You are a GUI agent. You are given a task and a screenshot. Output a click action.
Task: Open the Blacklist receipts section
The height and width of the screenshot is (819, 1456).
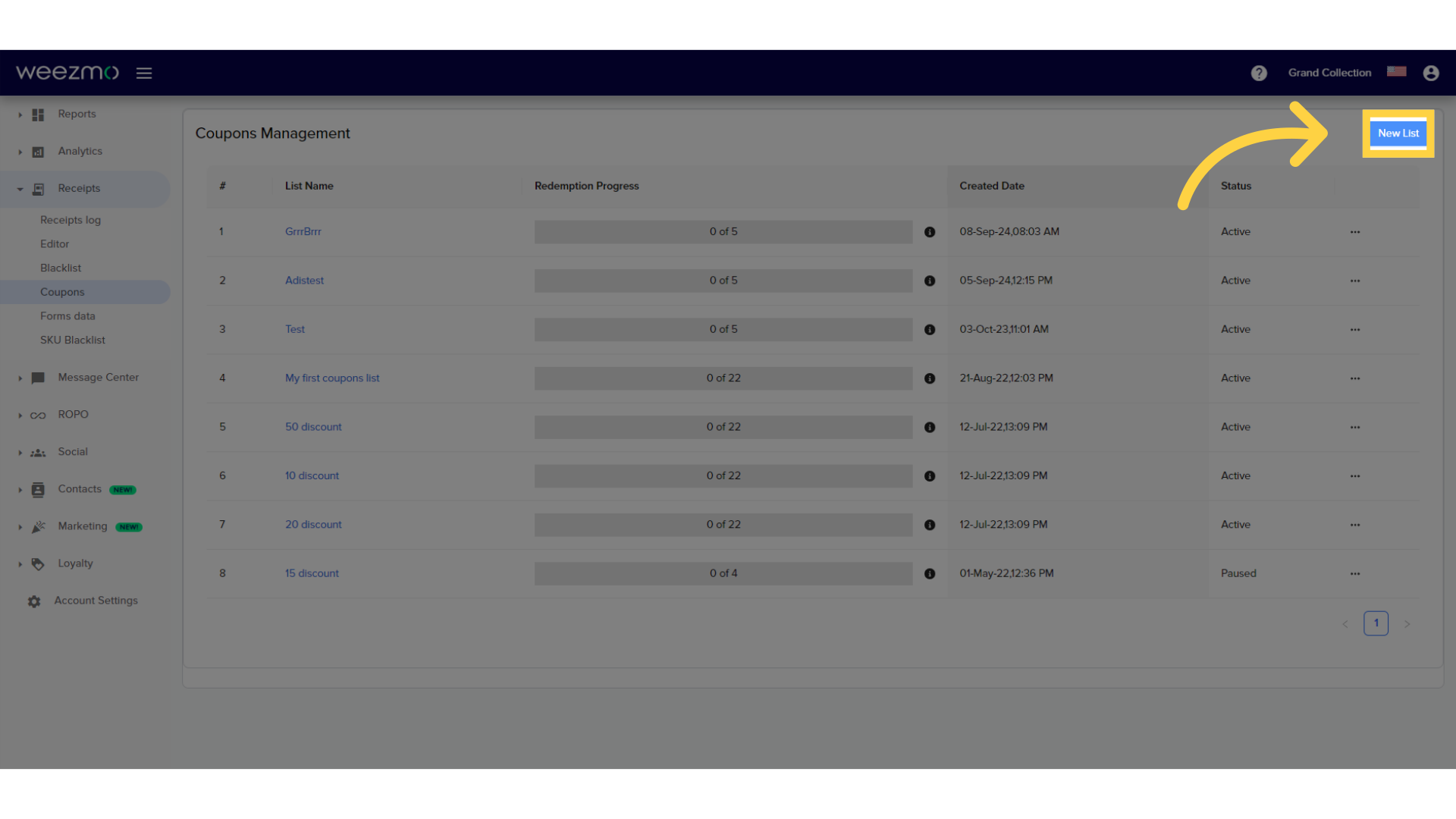(59, 268)
